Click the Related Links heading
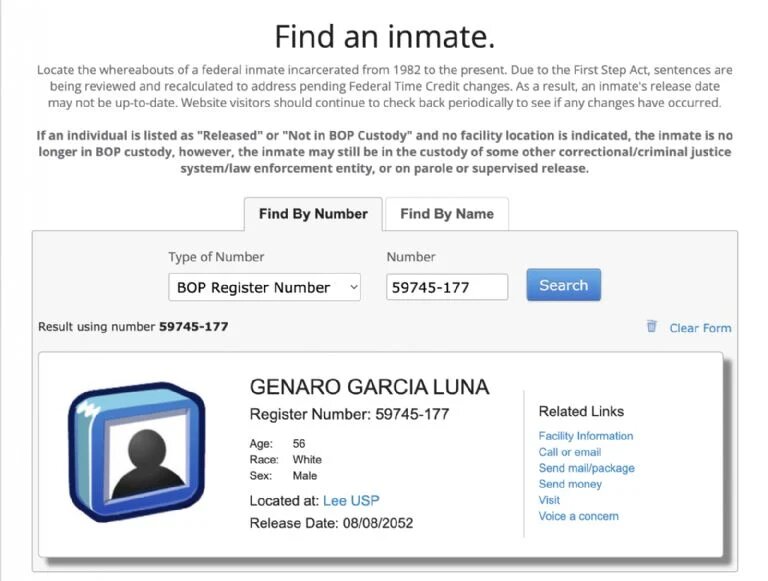 581,412
